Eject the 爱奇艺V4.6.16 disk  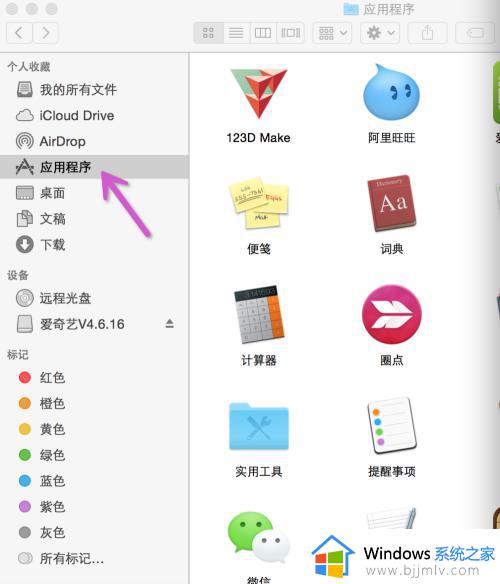tap(170, 323)
